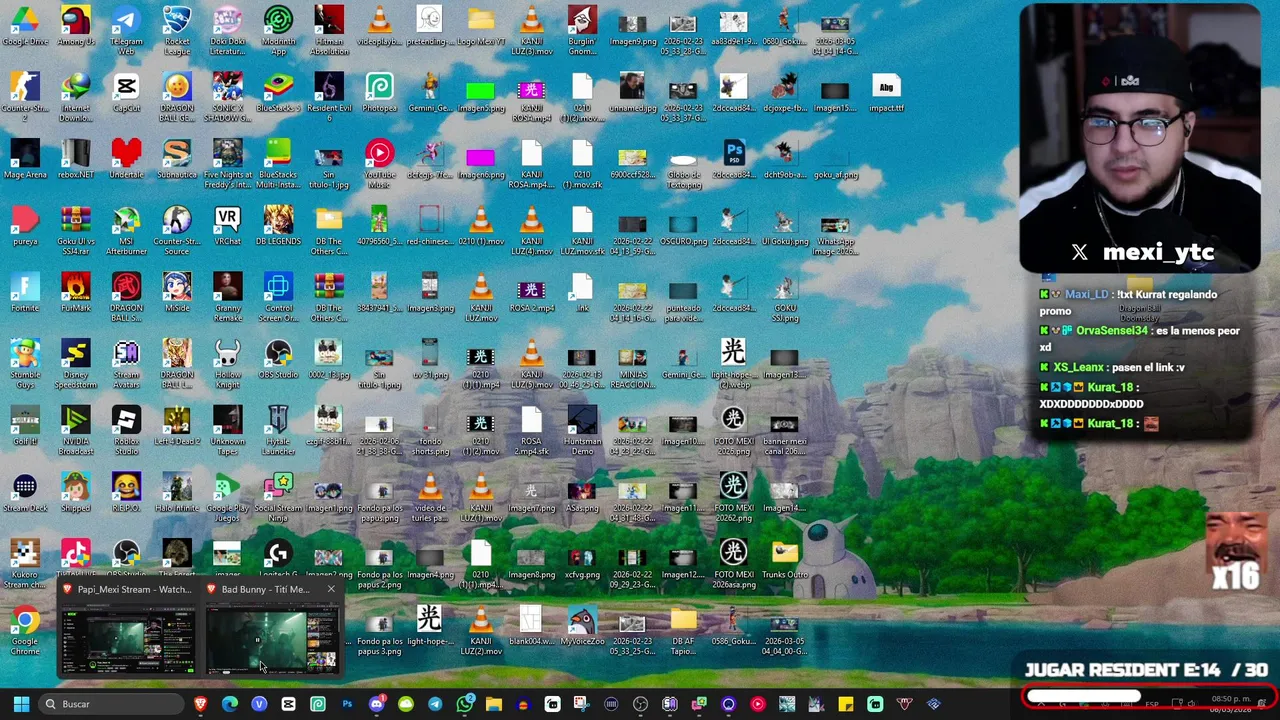Open Discord from the taskbar
The height and width of the screenshot is (720, 1280).
tap(376, 704)
